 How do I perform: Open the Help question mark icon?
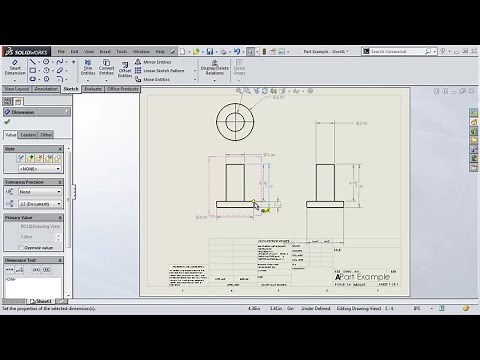[x=443, y=51]
